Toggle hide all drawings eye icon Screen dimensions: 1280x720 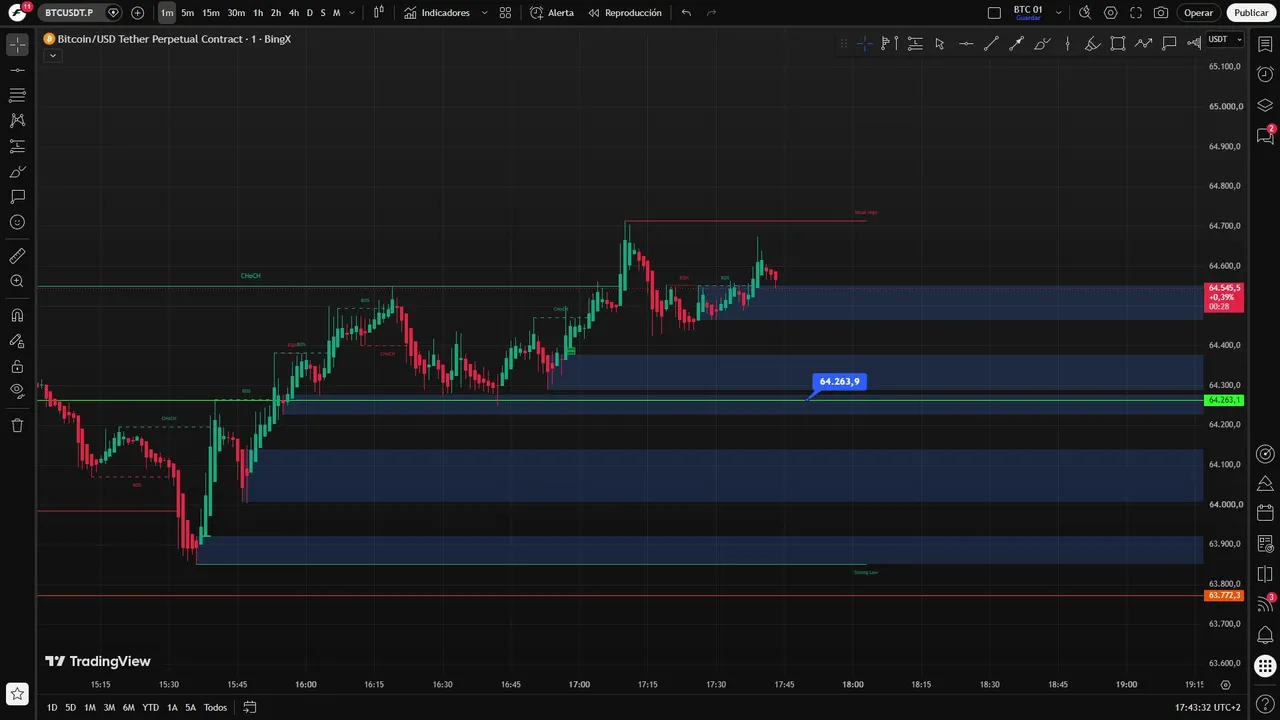coord(17,391)
